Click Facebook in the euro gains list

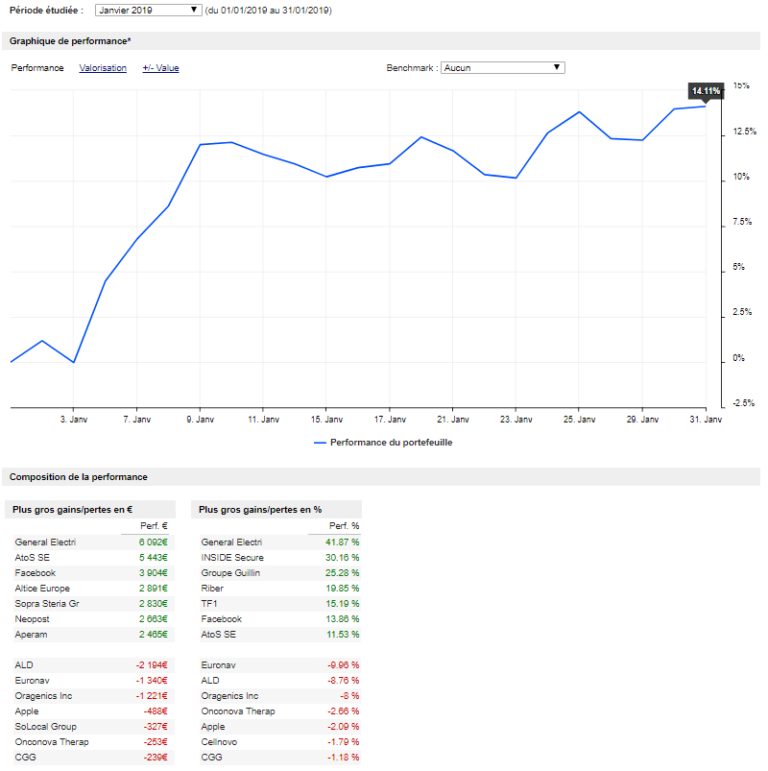pos(35,572)
